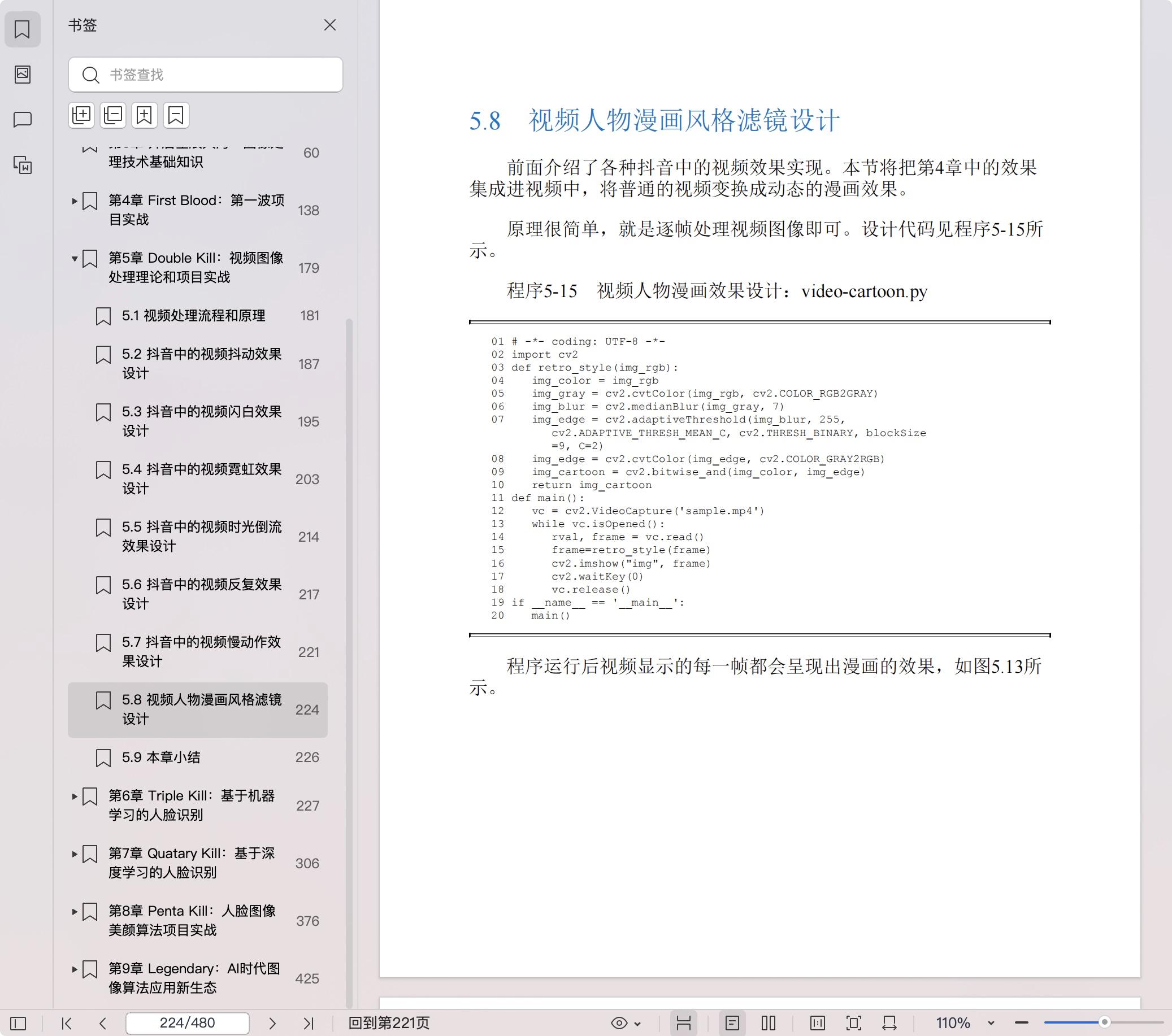The height and width of the screenshot is (1036, 1172).
Task: Click the zoom slider handle
Action: [x=1104, y=1022]
